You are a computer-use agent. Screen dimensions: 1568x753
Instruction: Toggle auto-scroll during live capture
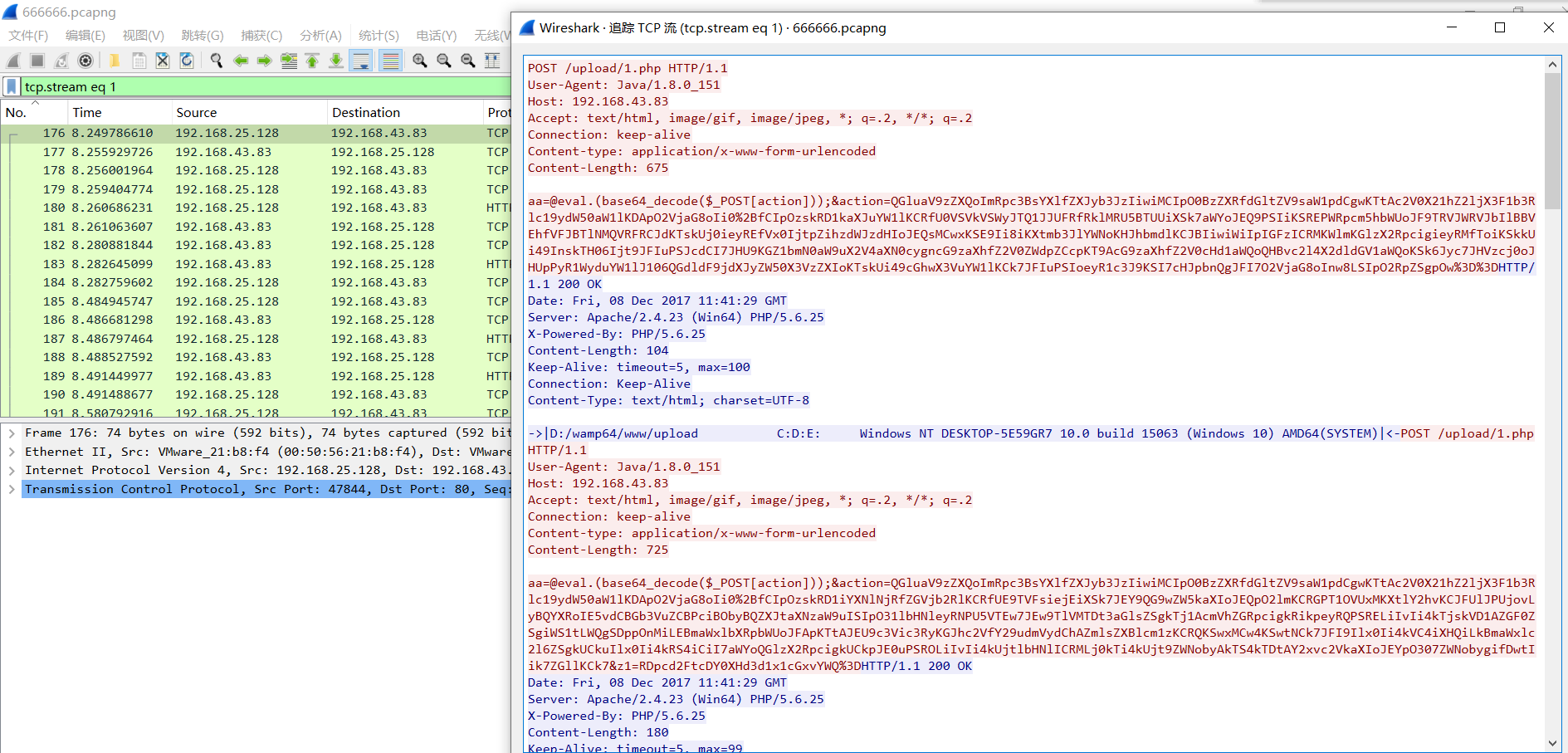click(361, 61)
